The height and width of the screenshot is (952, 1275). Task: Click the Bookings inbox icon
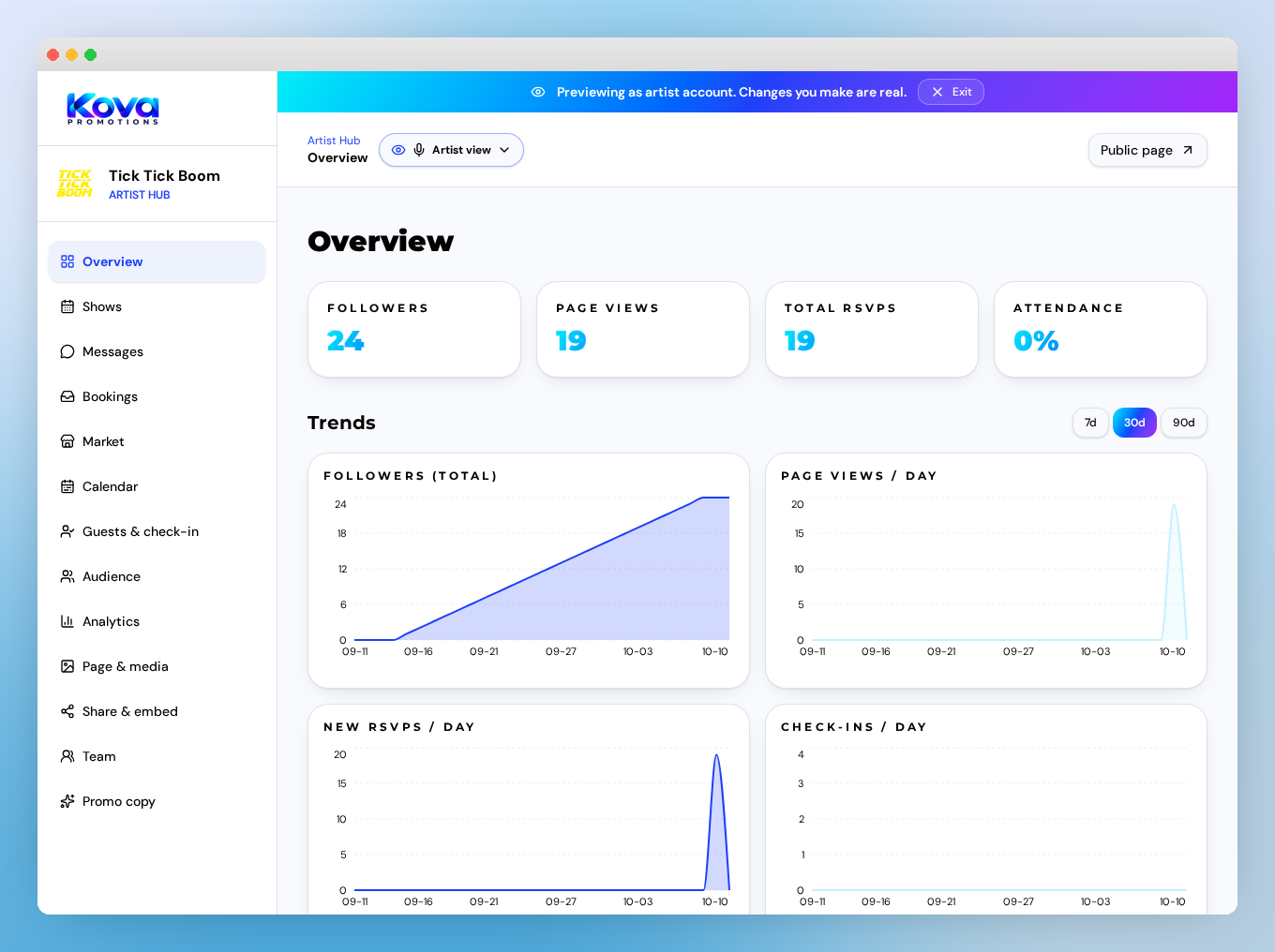67,396
